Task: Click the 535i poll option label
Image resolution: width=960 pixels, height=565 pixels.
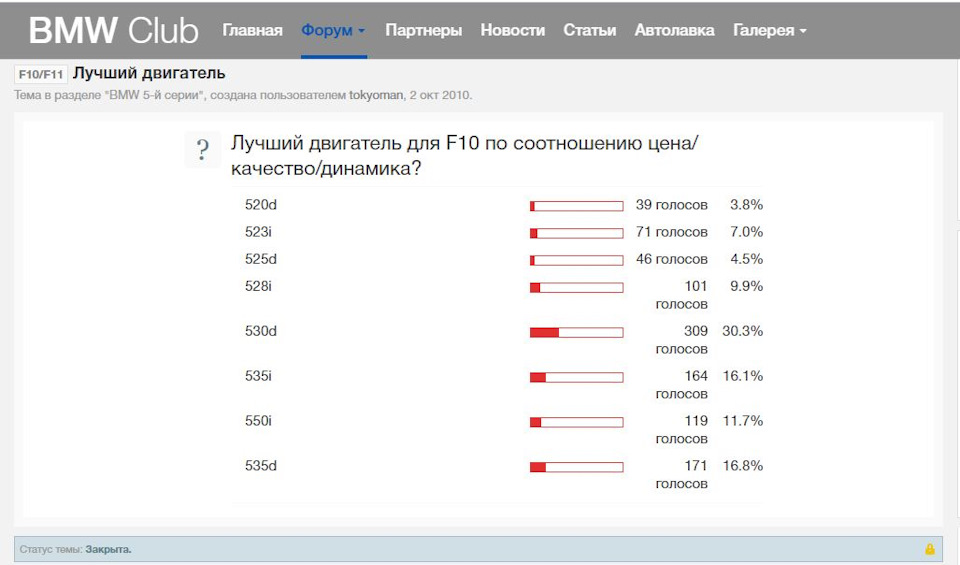Action: click(258, 376)
